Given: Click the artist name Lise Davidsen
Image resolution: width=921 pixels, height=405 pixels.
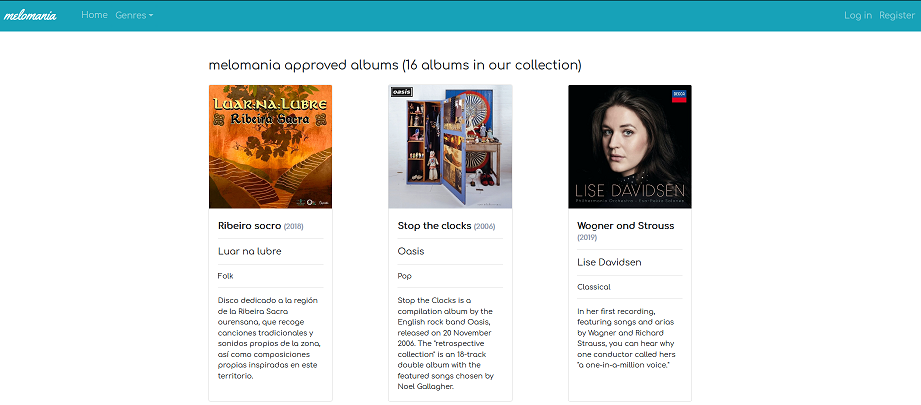Looking at the screenshot, I should tap(609, 262).
